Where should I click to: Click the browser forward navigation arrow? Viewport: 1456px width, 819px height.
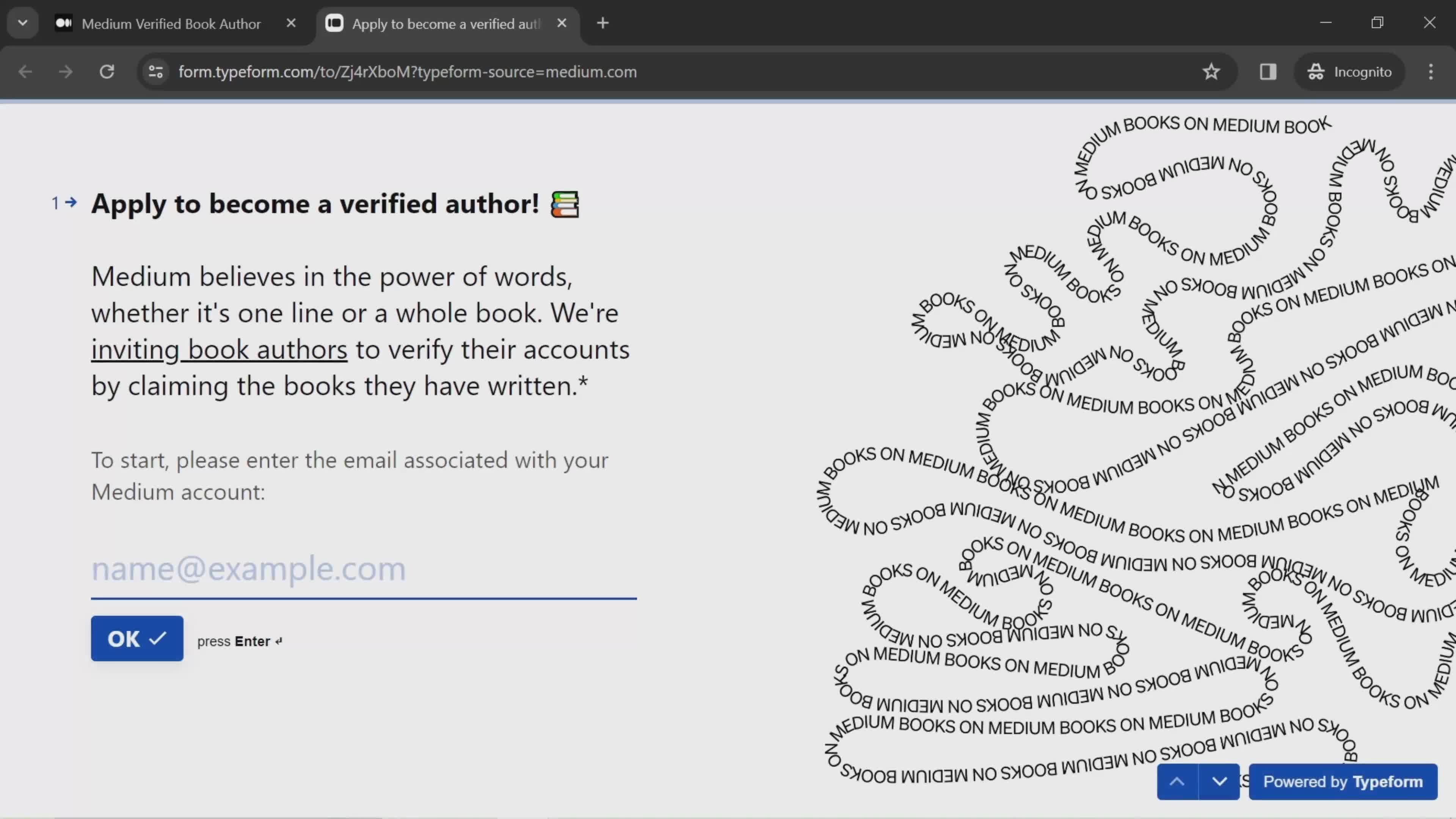tap(65, 71)
